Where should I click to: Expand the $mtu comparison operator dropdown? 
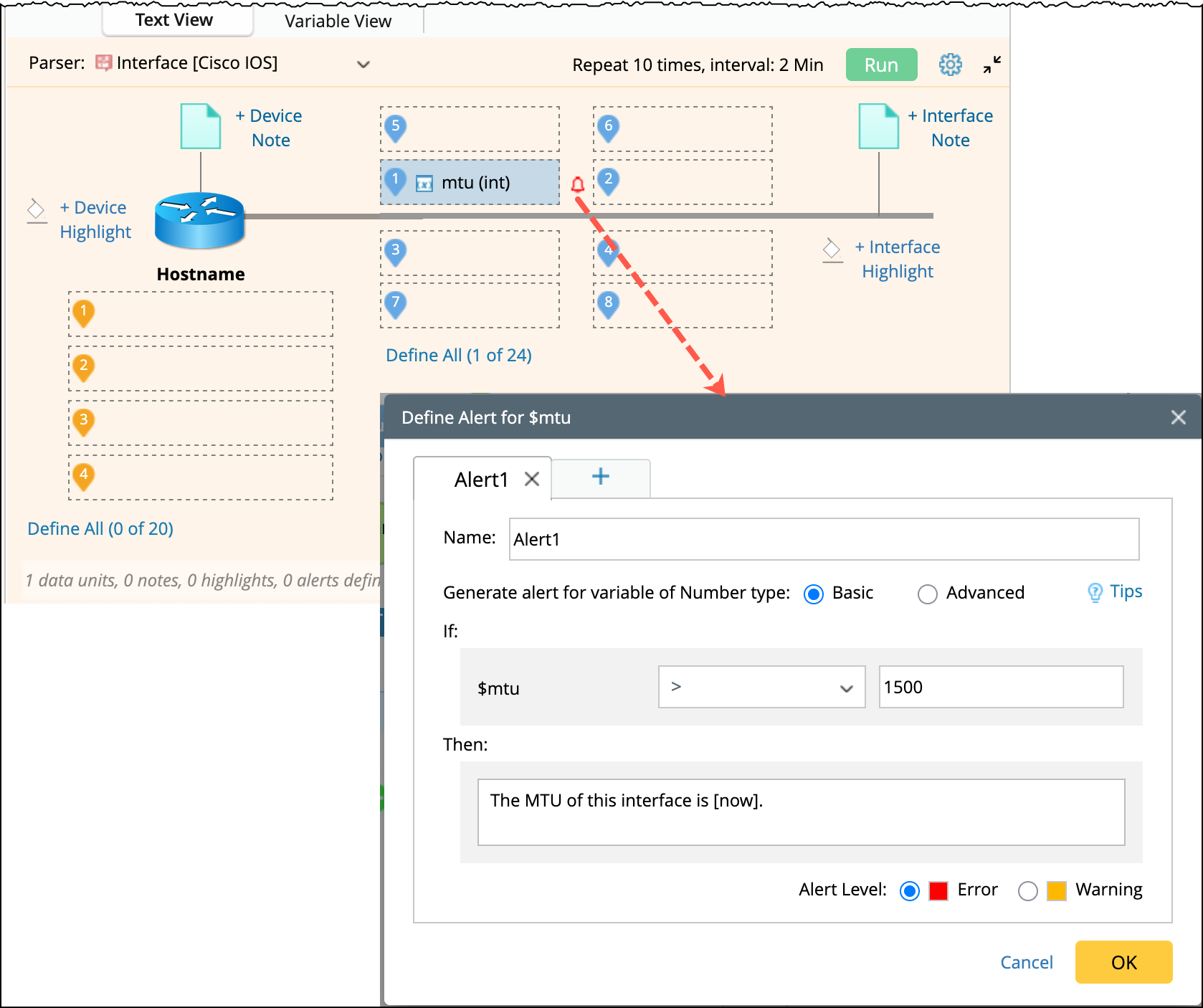coord(761,687)
